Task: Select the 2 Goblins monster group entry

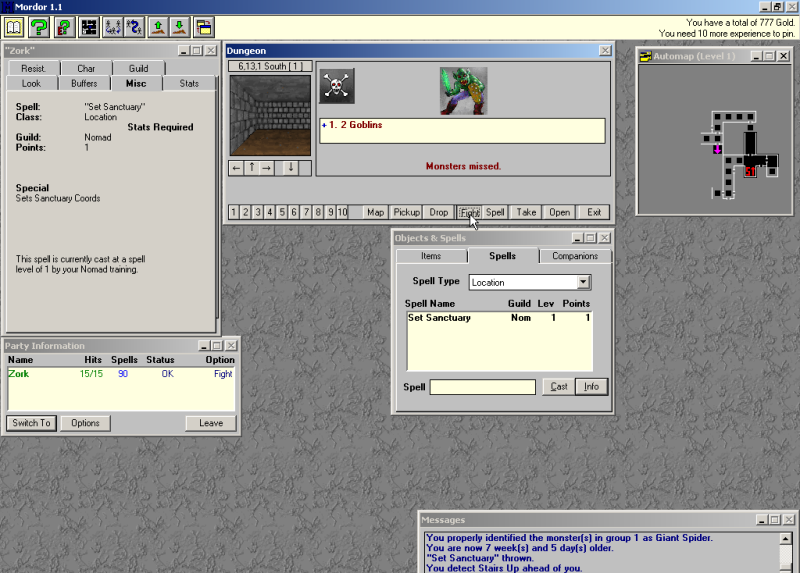Action: coord(355,125)
